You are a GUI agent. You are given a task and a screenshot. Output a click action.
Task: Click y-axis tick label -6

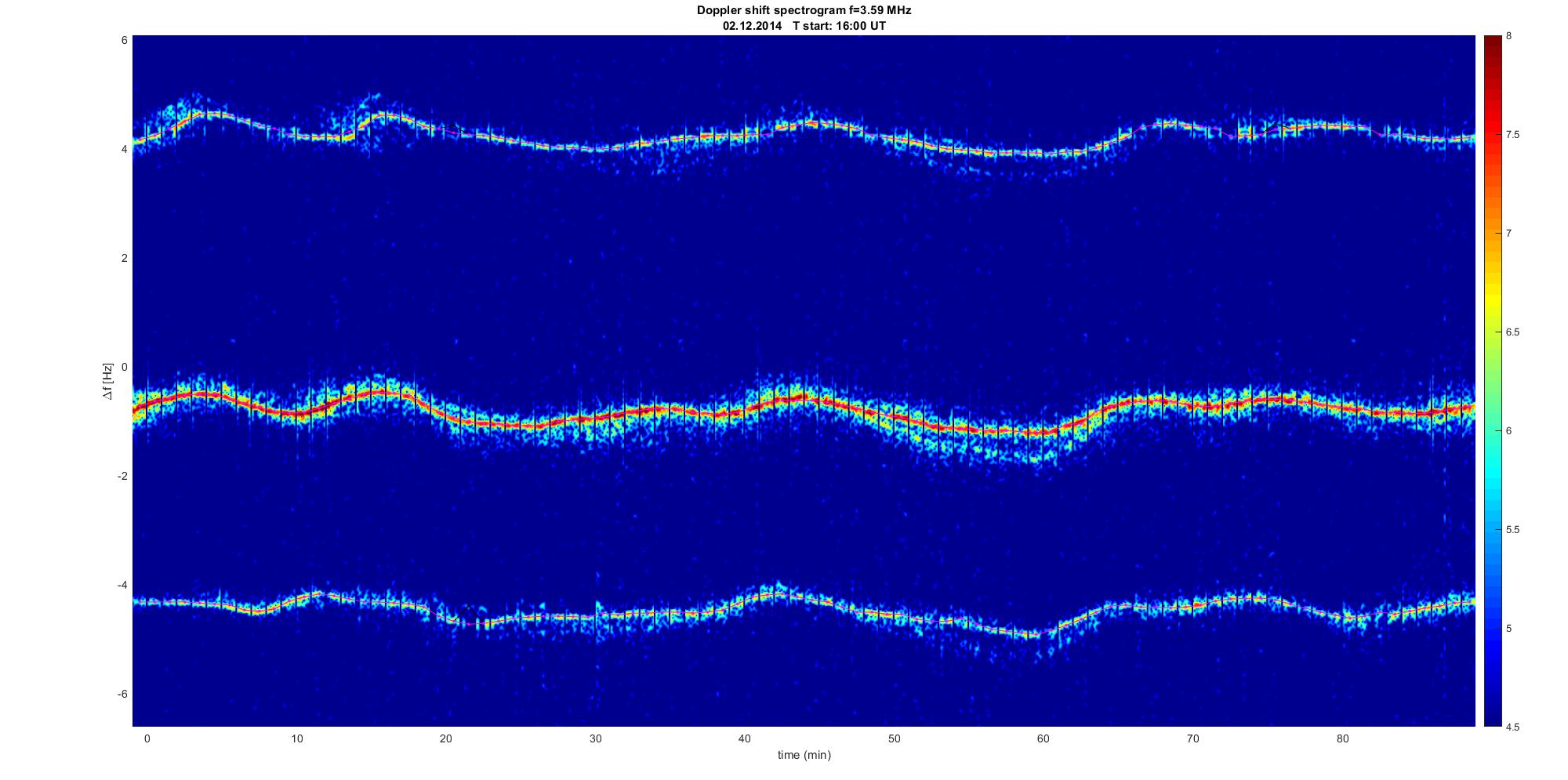pos(122,694)
